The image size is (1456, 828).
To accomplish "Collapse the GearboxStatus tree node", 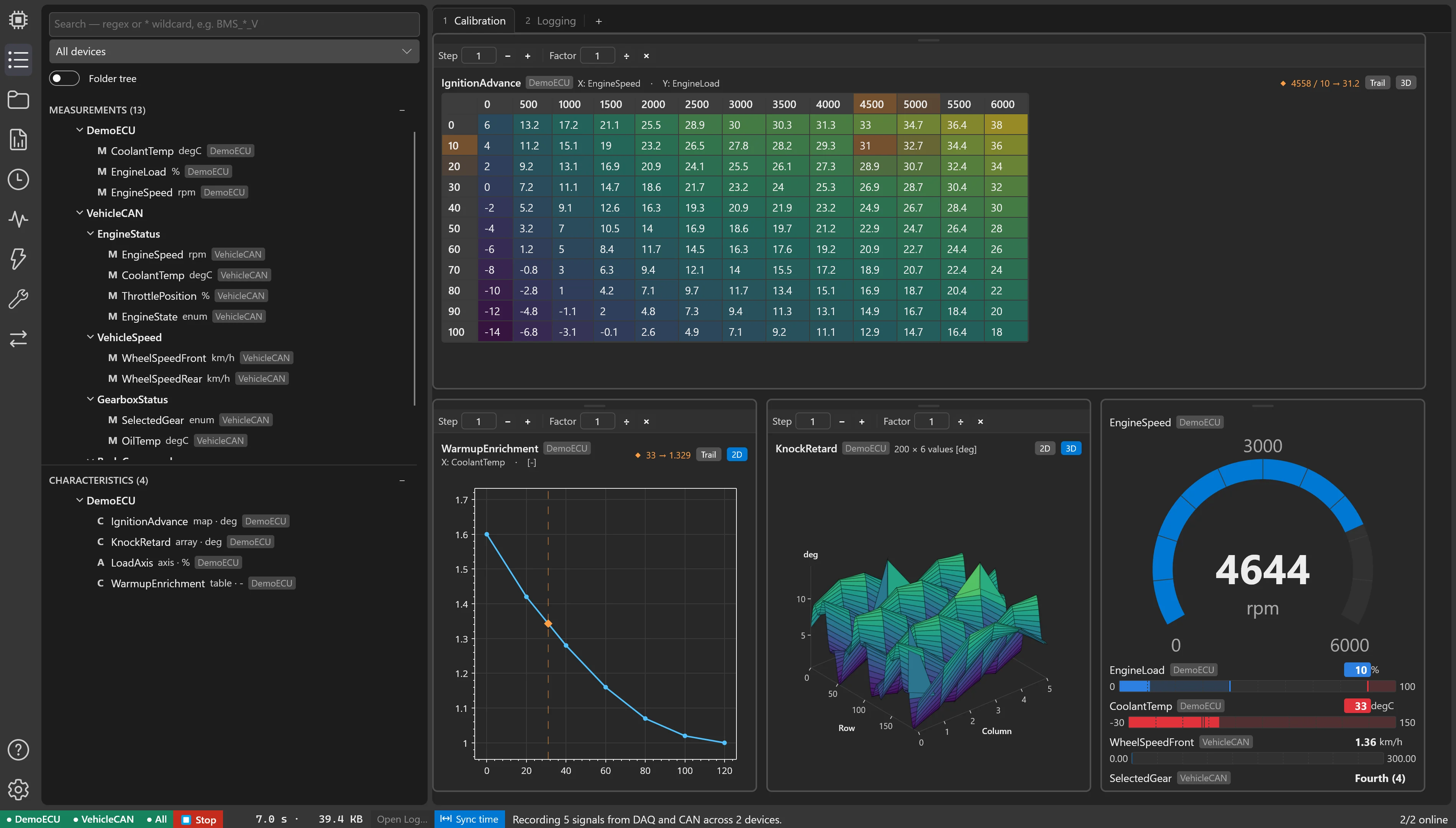I will tap(90, 399).
